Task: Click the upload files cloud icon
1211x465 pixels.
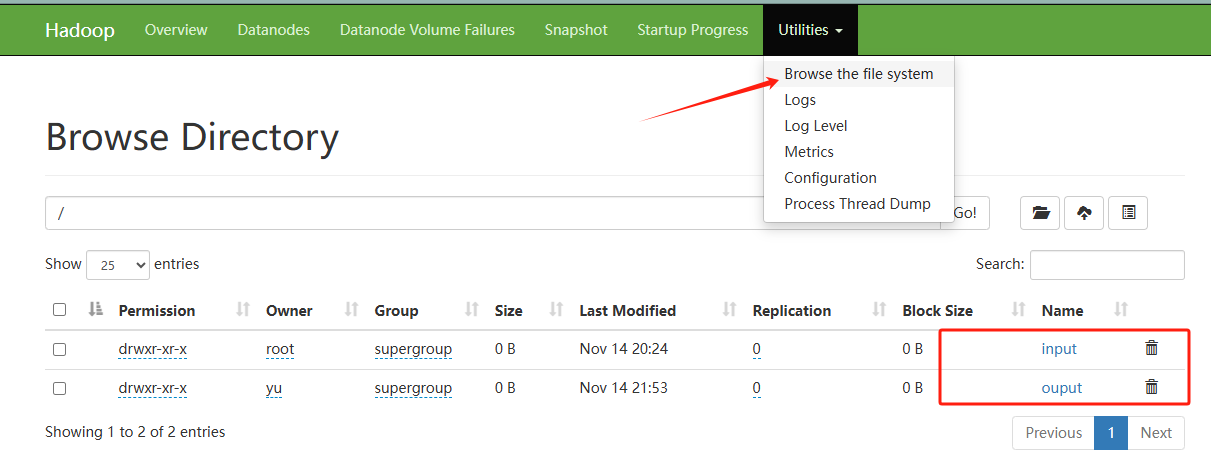Action: 1084,213
